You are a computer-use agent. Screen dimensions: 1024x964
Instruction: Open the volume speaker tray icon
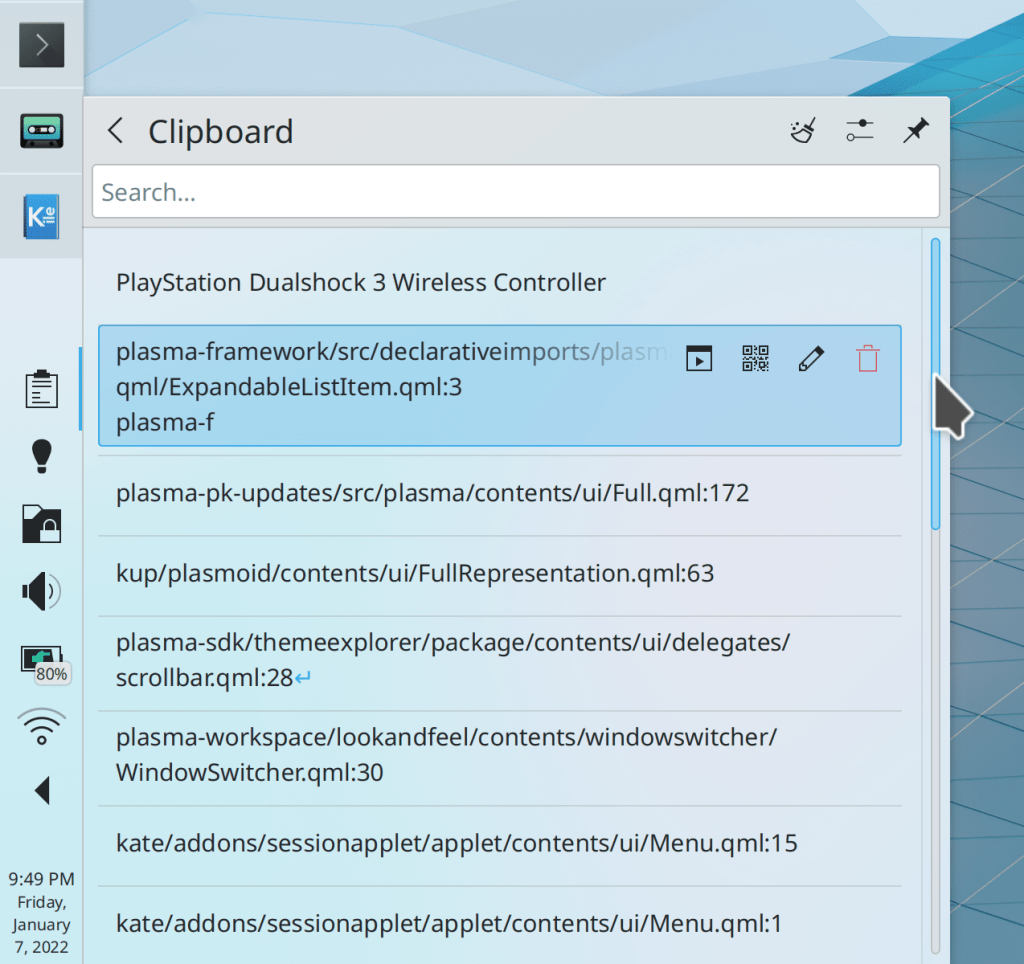coord(41,592)
